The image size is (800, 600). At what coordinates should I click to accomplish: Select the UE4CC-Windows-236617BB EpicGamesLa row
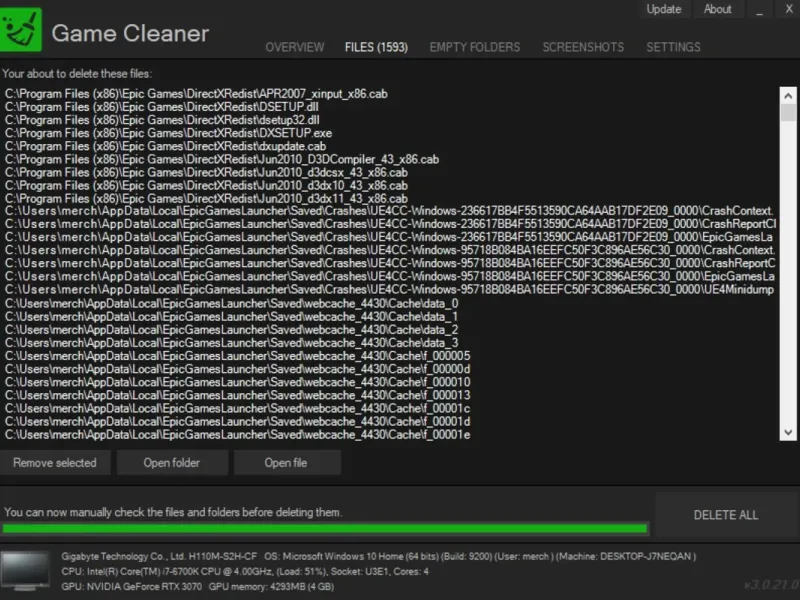coord(391,237)
